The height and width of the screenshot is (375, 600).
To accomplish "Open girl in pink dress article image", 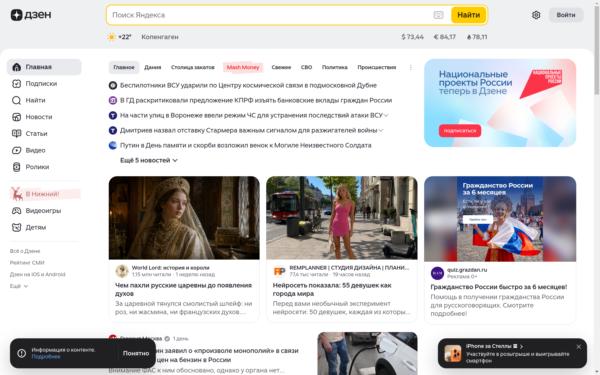I will point(342,218).
